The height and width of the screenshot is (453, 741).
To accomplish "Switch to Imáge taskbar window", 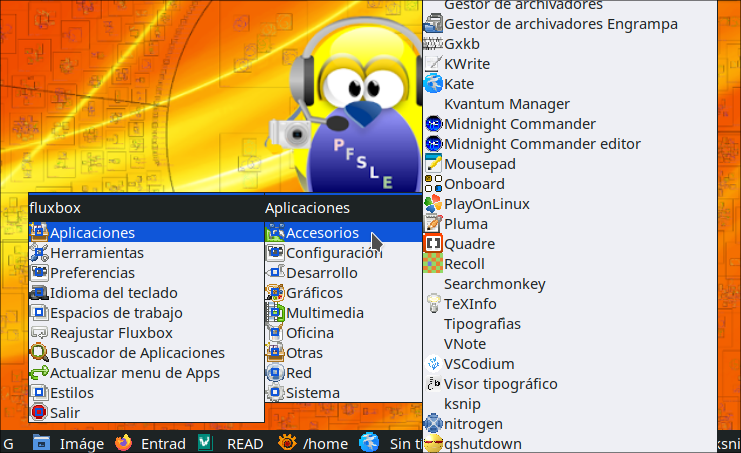I will click(x=69, y=443).
